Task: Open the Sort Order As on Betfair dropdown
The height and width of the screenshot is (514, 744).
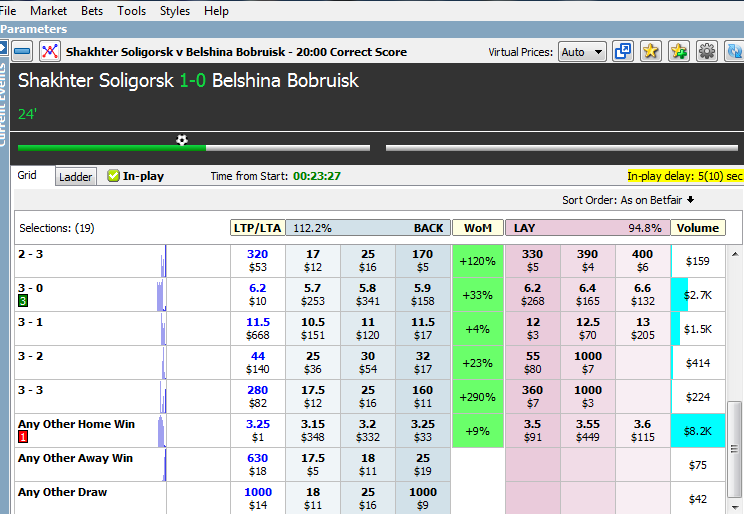Action: (x=628, y=200)
